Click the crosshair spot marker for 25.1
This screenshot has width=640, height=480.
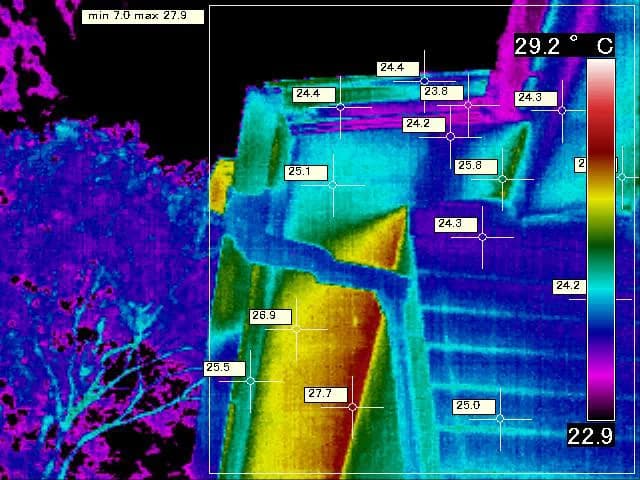[x=333, y=185]
